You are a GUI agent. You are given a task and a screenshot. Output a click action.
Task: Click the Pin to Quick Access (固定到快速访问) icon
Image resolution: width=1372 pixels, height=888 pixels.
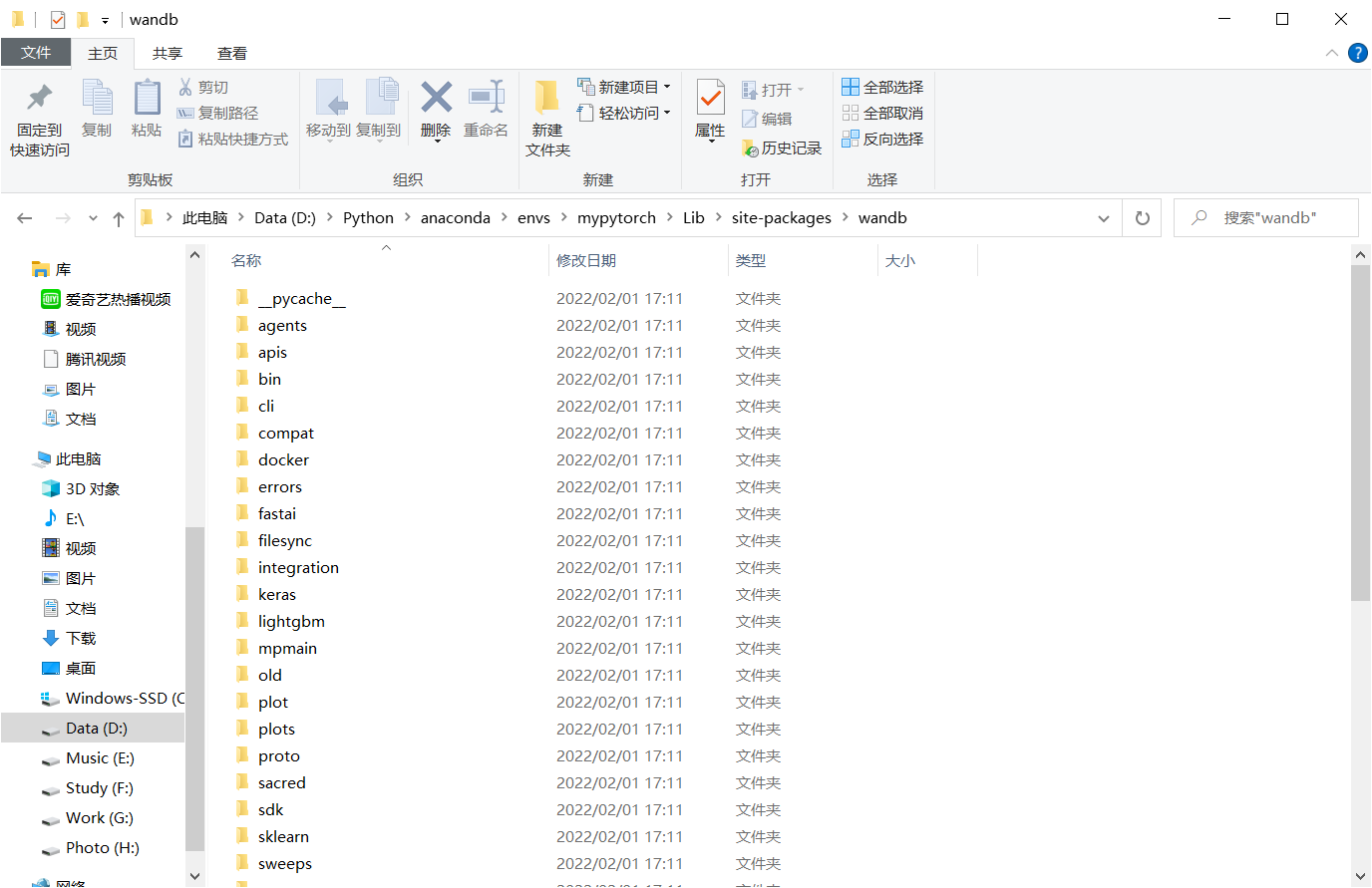(40, 98)
